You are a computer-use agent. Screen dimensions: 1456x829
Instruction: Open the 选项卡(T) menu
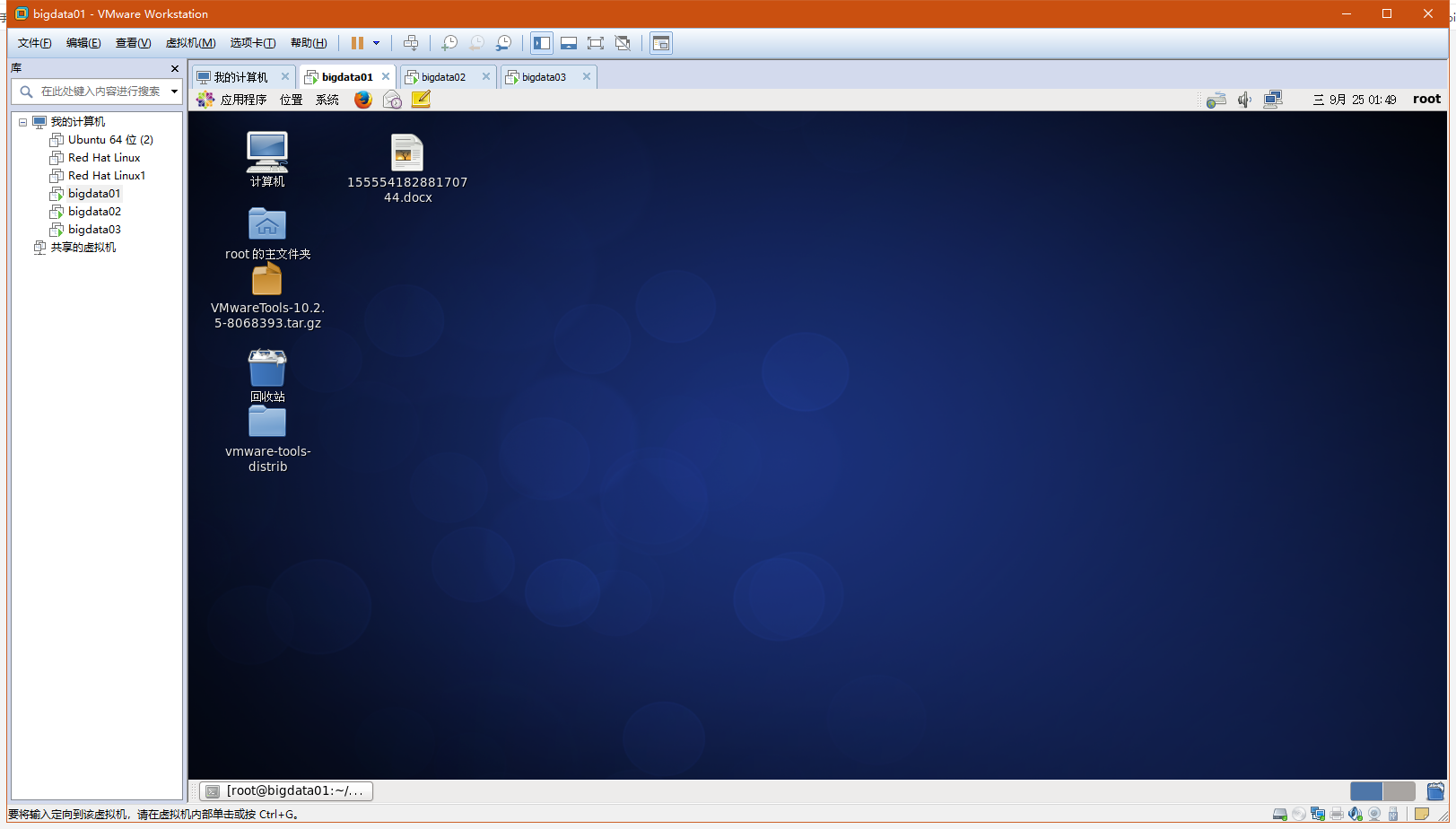[253, 43]
